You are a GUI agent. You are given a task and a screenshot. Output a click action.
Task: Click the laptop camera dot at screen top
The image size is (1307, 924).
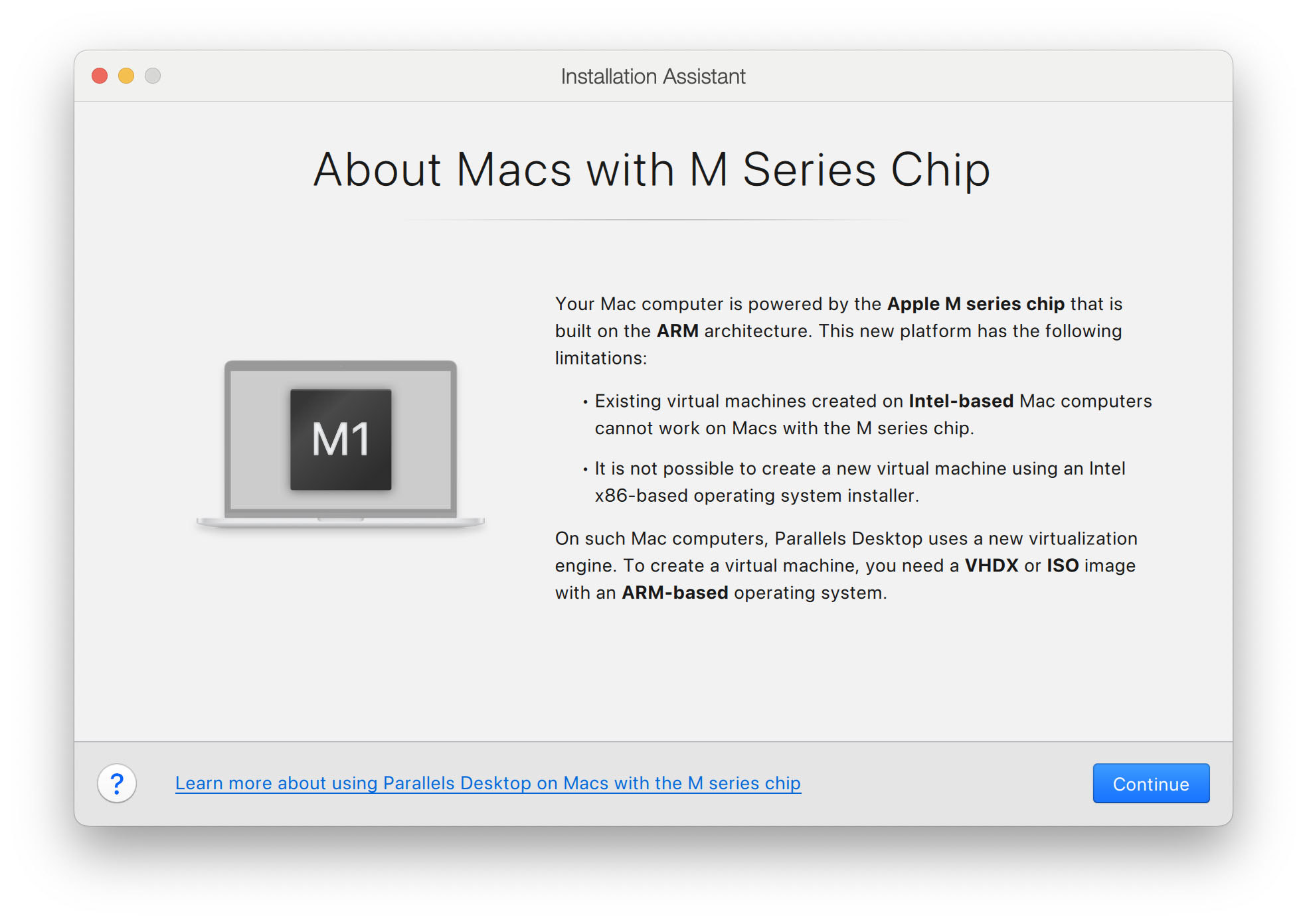[340, 367]
